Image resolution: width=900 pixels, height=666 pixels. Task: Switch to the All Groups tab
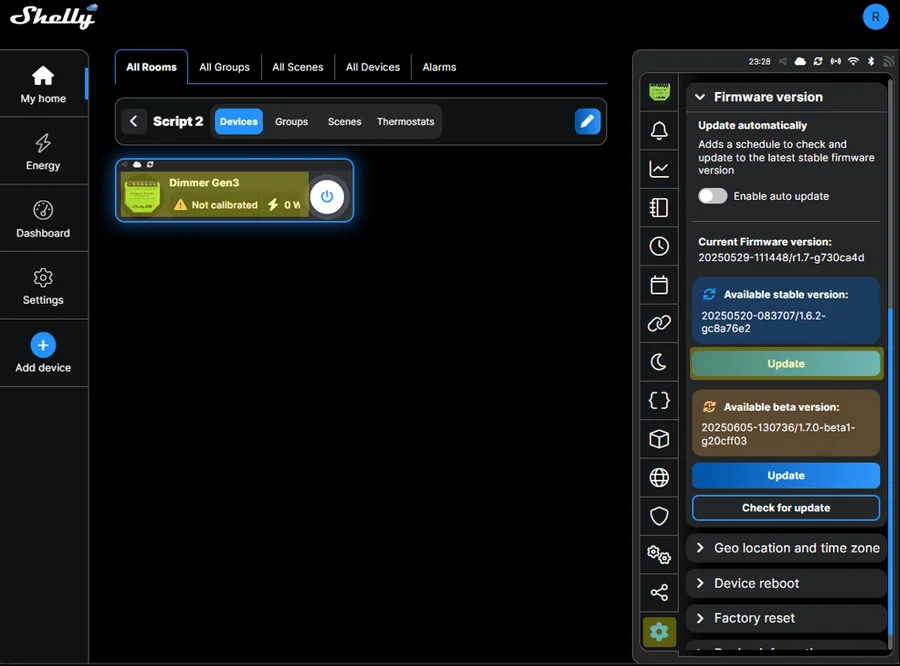coord(224,67)
